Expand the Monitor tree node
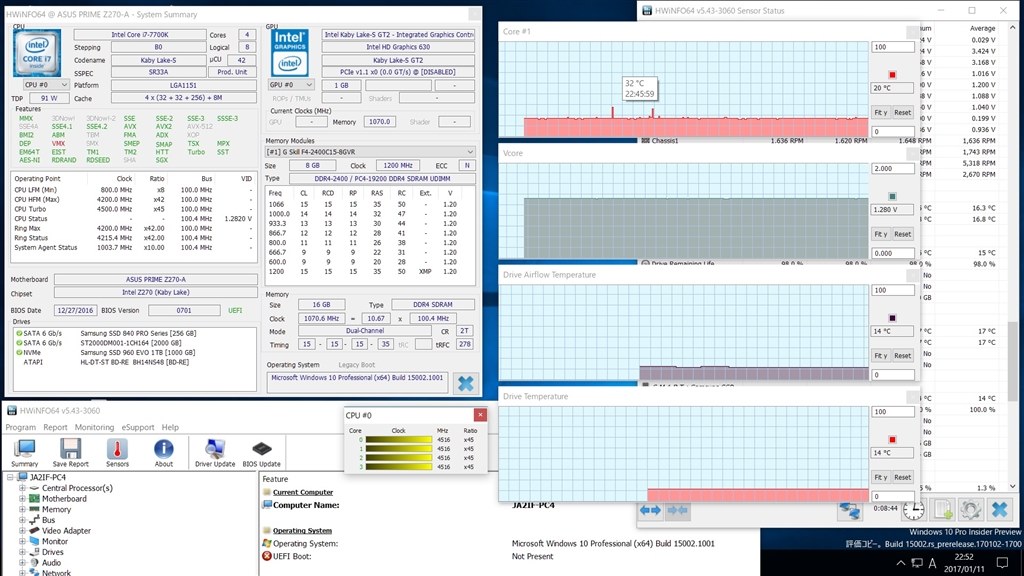 coord(22,541)
